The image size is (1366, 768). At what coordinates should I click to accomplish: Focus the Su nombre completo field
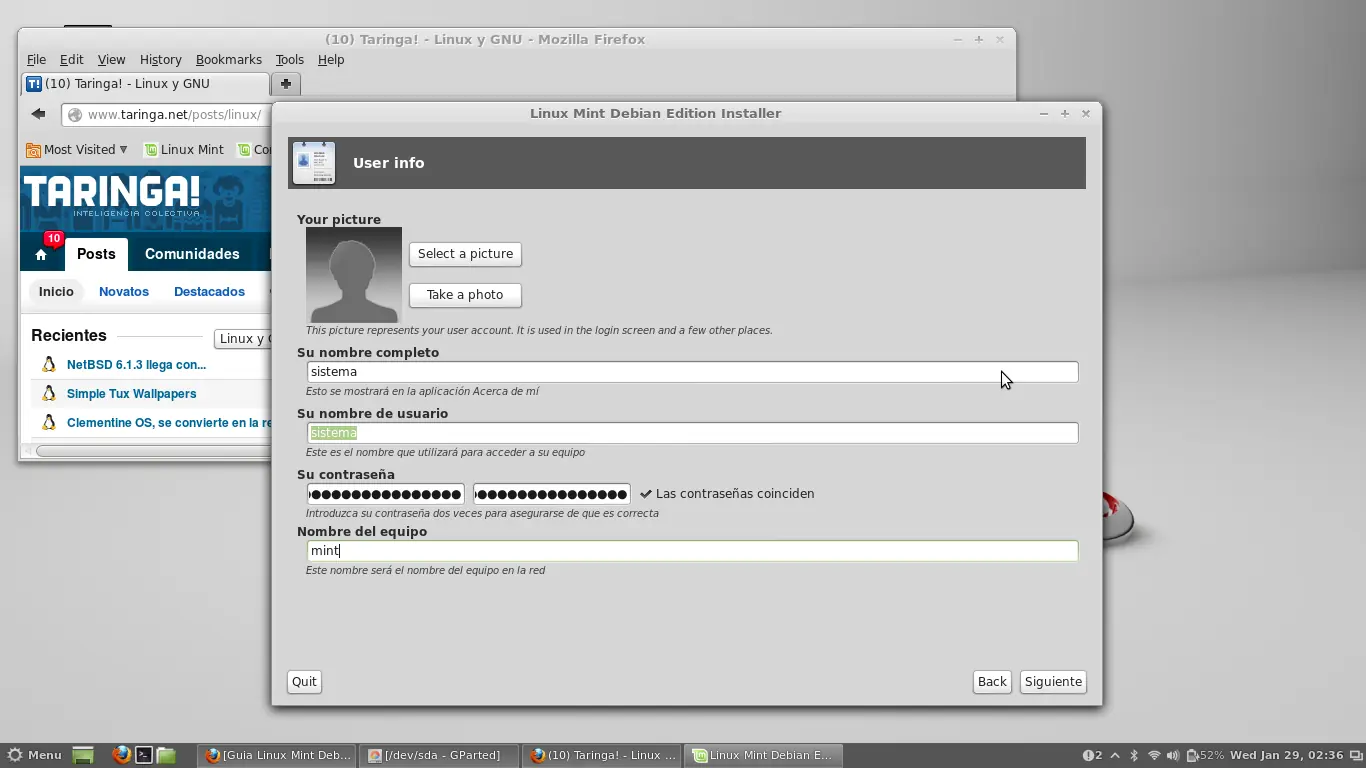coord(692,372)
